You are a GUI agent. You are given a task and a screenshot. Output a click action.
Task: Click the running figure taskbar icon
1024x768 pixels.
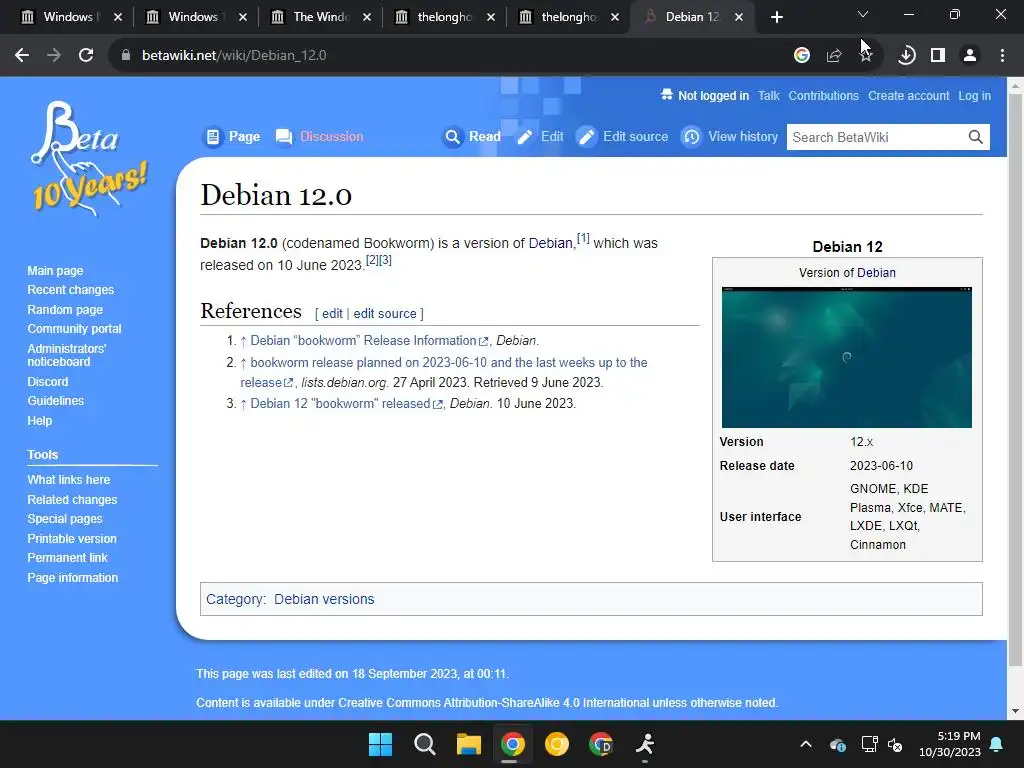coord(645,744)
